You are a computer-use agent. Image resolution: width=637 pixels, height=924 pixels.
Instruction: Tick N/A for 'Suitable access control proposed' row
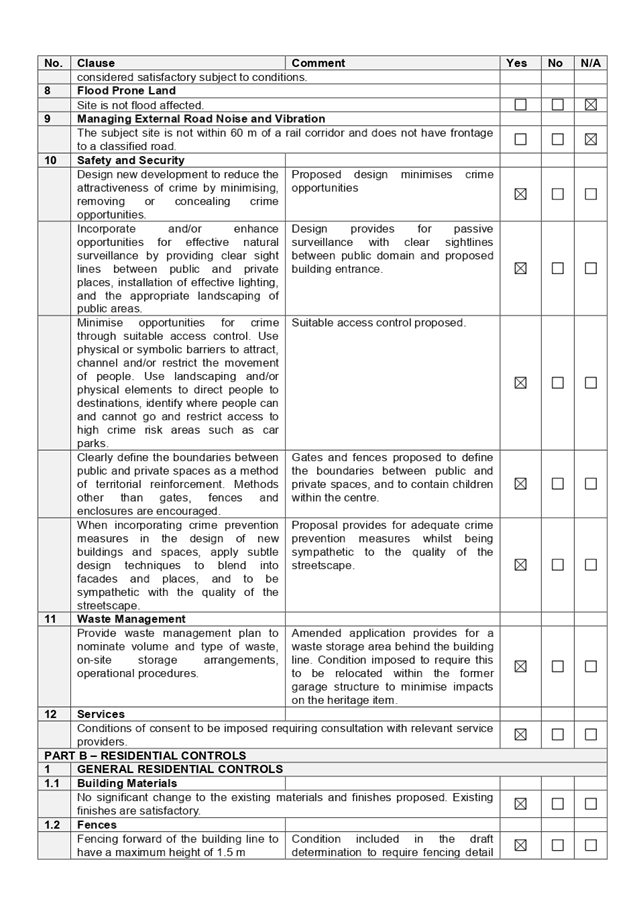(590, 382)
